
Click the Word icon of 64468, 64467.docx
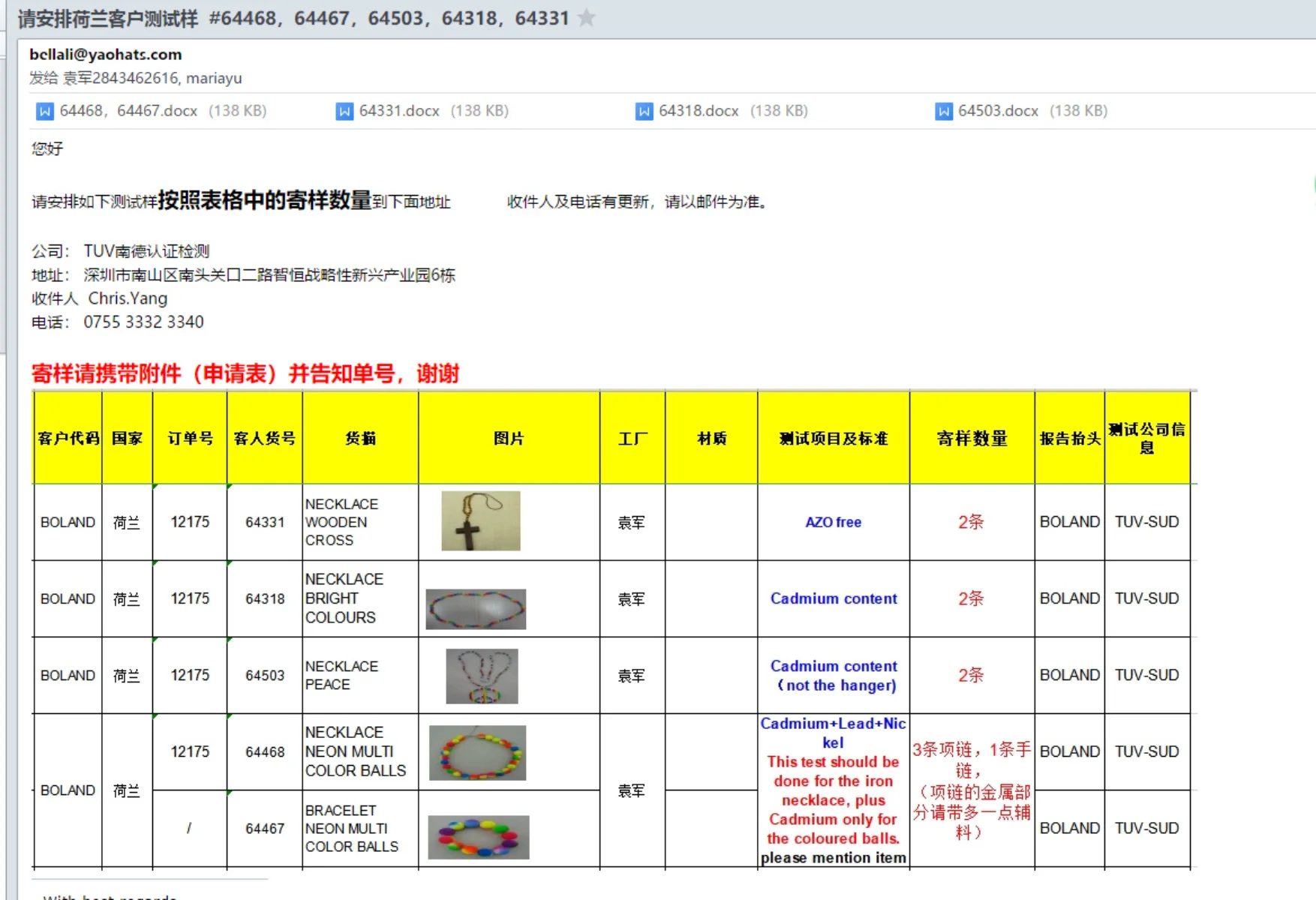pos(45,111)
